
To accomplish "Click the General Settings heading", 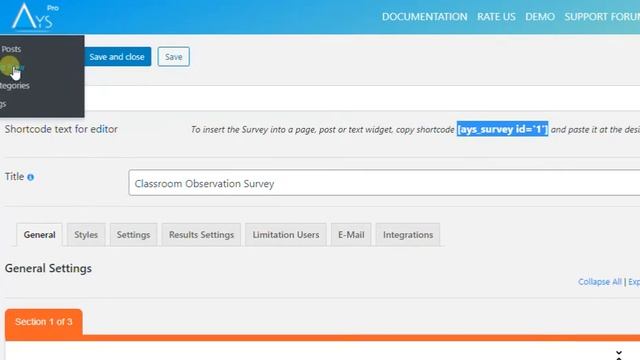I will [x=48, y=268].
